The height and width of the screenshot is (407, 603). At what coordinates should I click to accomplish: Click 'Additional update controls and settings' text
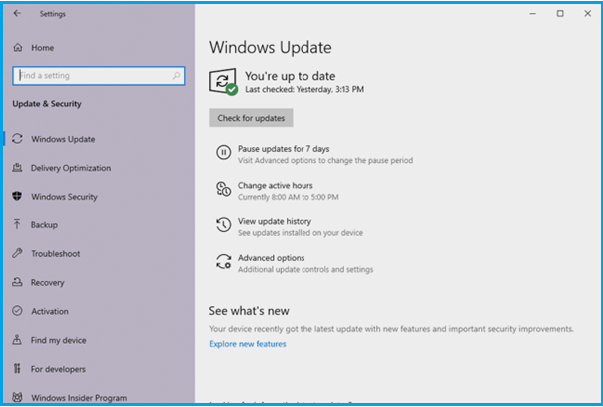305,269
